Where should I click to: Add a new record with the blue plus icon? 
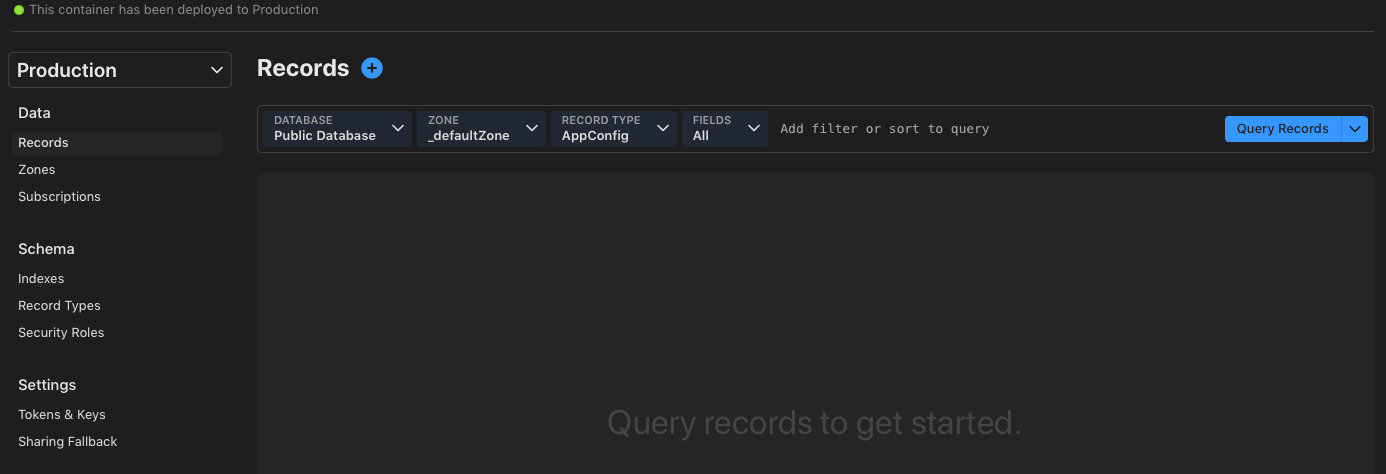(x=372, y=68)
